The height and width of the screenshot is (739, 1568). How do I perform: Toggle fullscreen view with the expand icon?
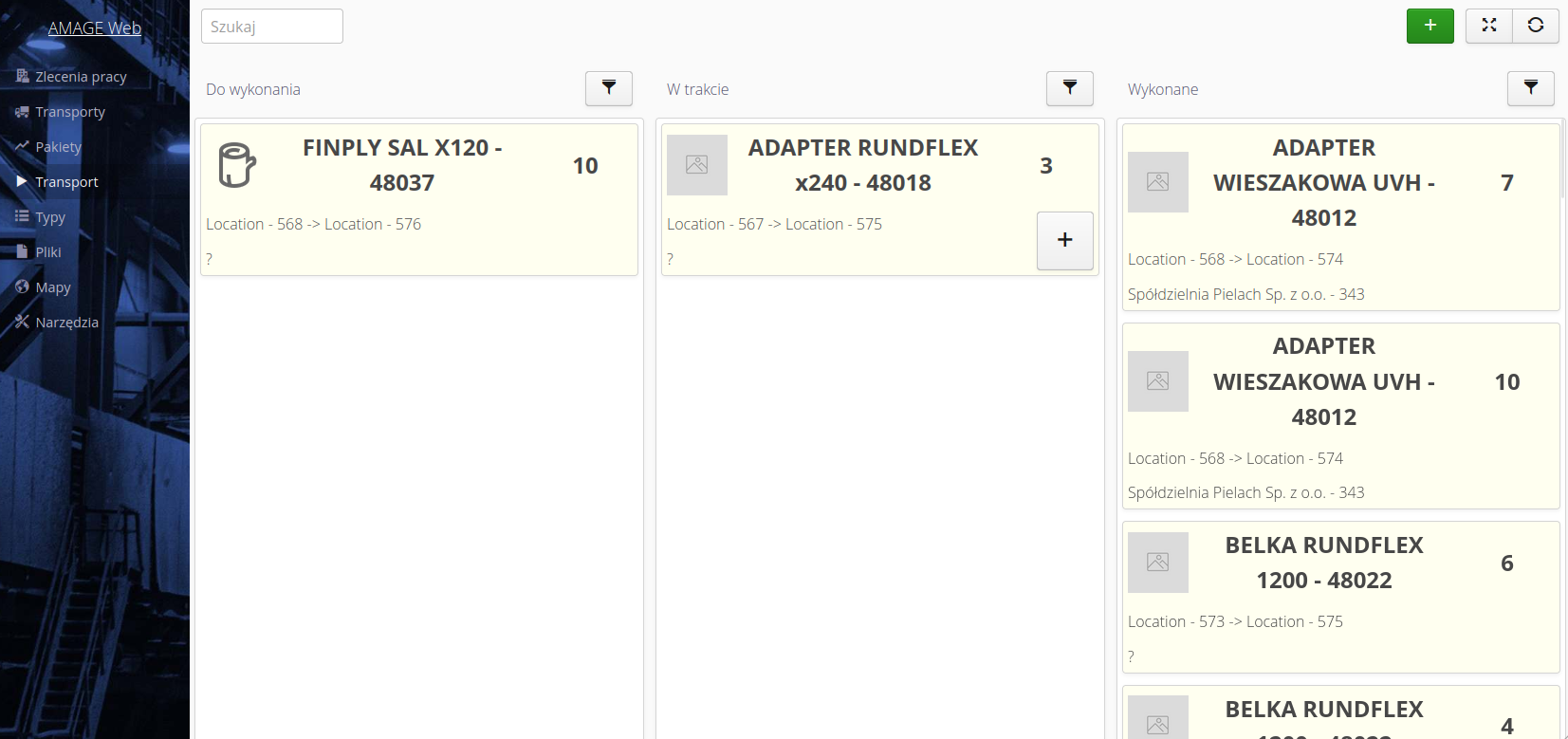tap(1488, 26)
